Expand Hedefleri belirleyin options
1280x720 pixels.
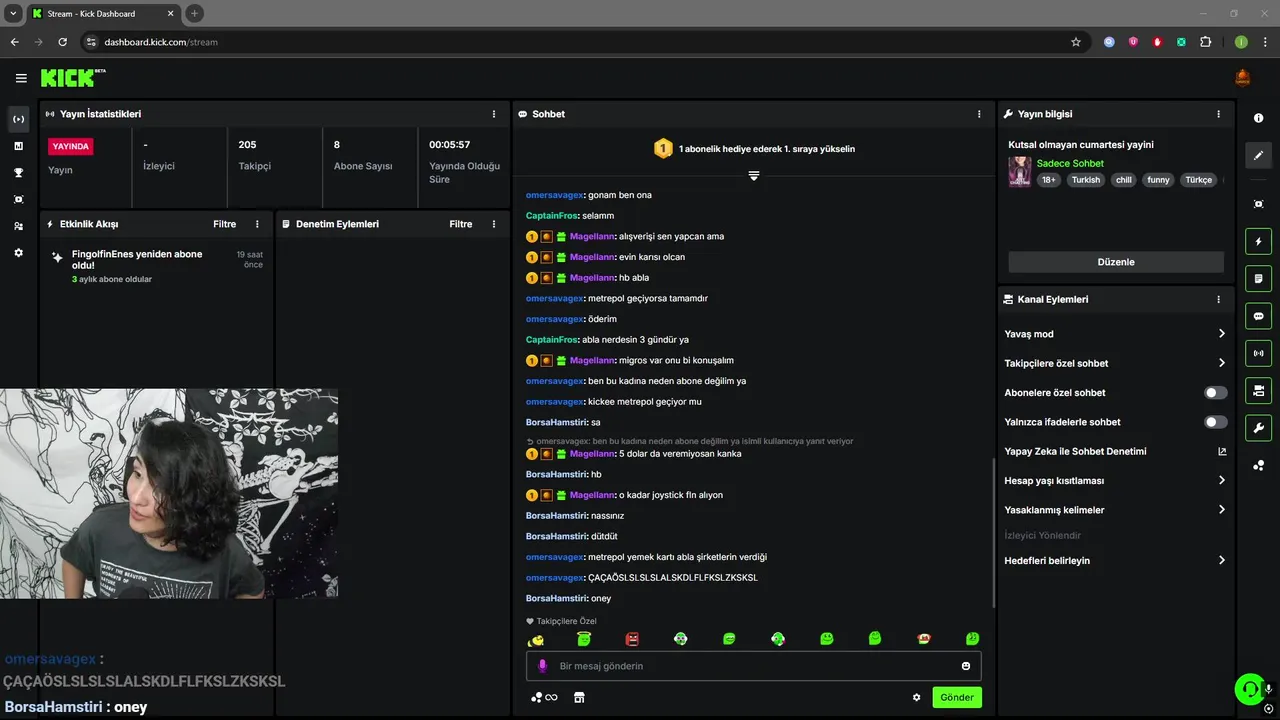click(x=1221, y=561)
